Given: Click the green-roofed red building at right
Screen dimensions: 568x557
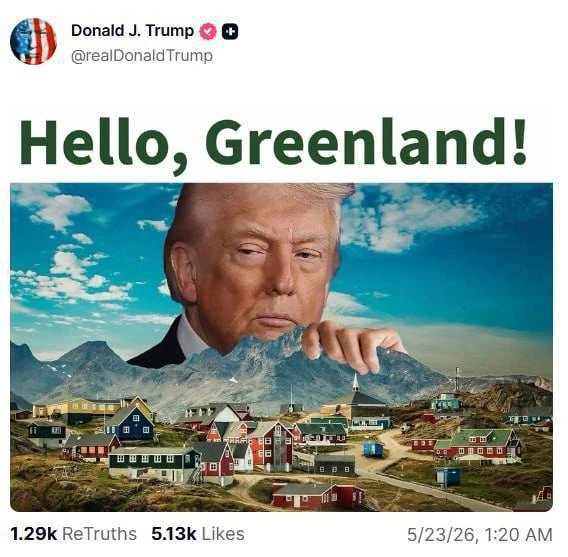Looking at the screenshot, I should click(479, 446).
